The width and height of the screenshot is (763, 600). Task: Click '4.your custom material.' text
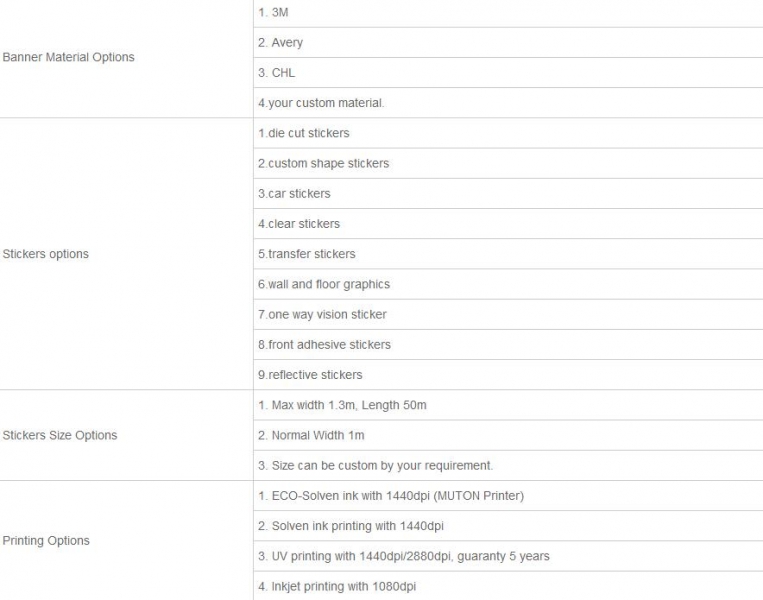[321, 103]
